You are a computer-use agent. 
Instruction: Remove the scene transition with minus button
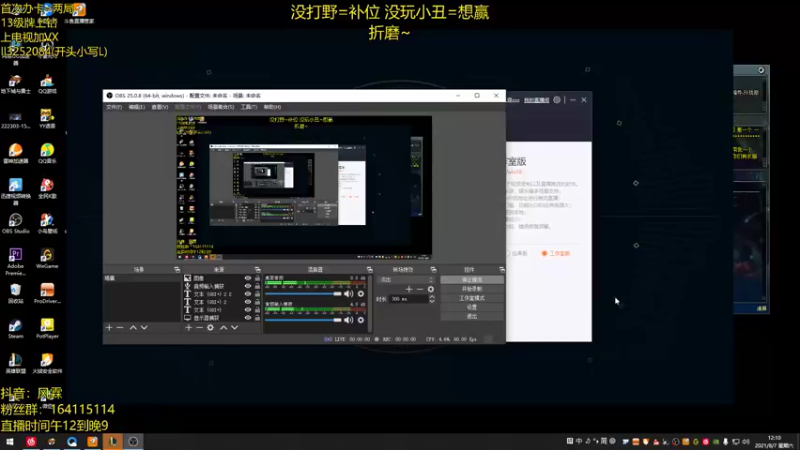[x=420, y=289]
